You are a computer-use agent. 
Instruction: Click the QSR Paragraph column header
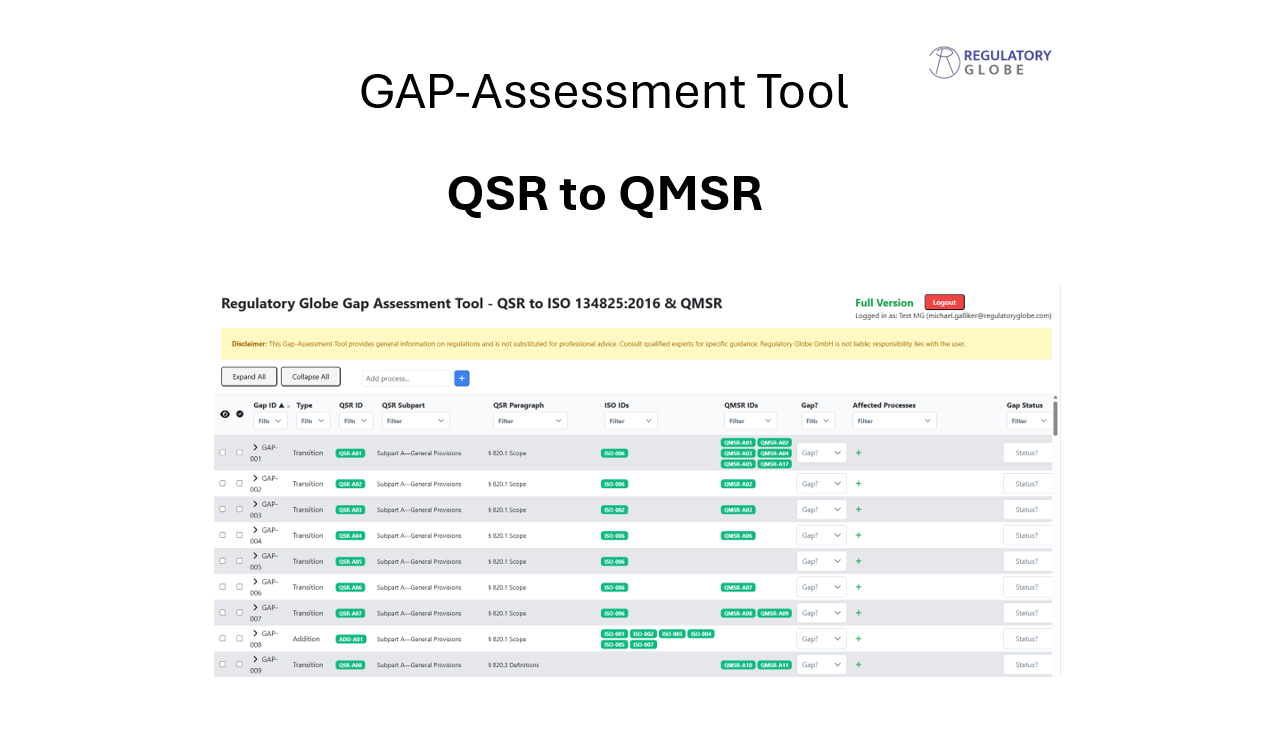(x=518, y=405)
